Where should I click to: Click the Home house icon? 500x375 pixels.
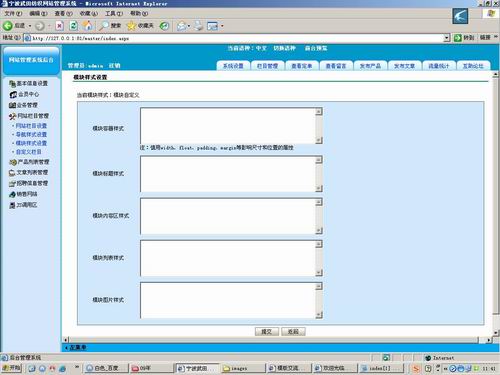88,25
